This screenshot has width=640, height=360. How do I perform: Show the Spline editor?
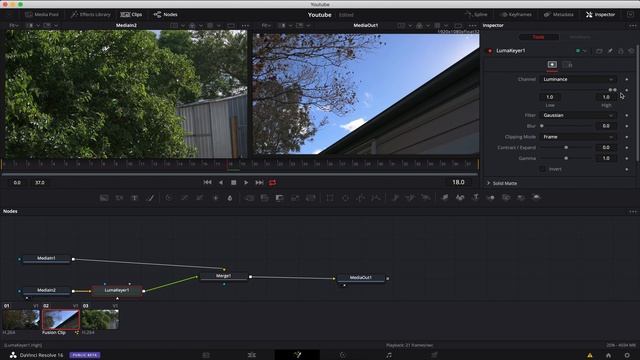pyautogui.click(x=476, y=14)
